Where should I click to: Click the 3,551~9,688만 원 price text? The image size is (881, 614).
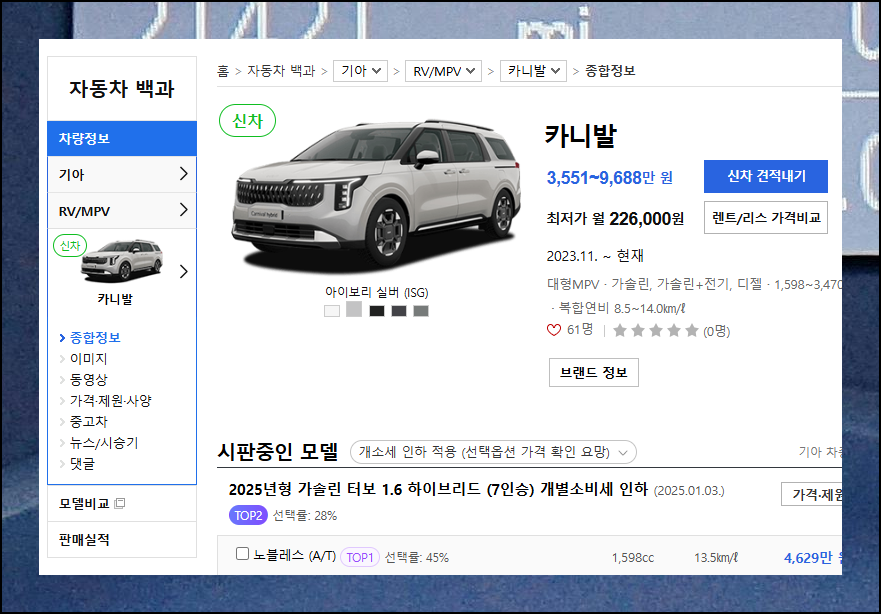tap(610, 178)
